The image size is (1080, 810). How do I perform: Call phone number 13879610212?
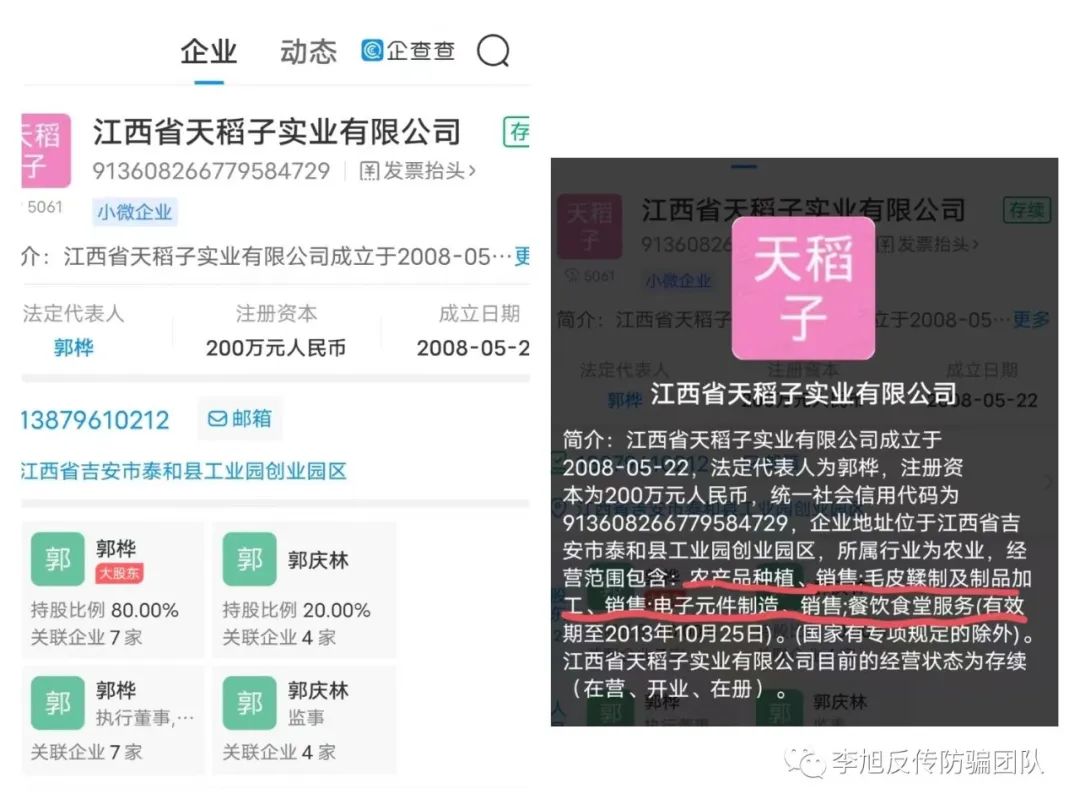click(95, 419)
